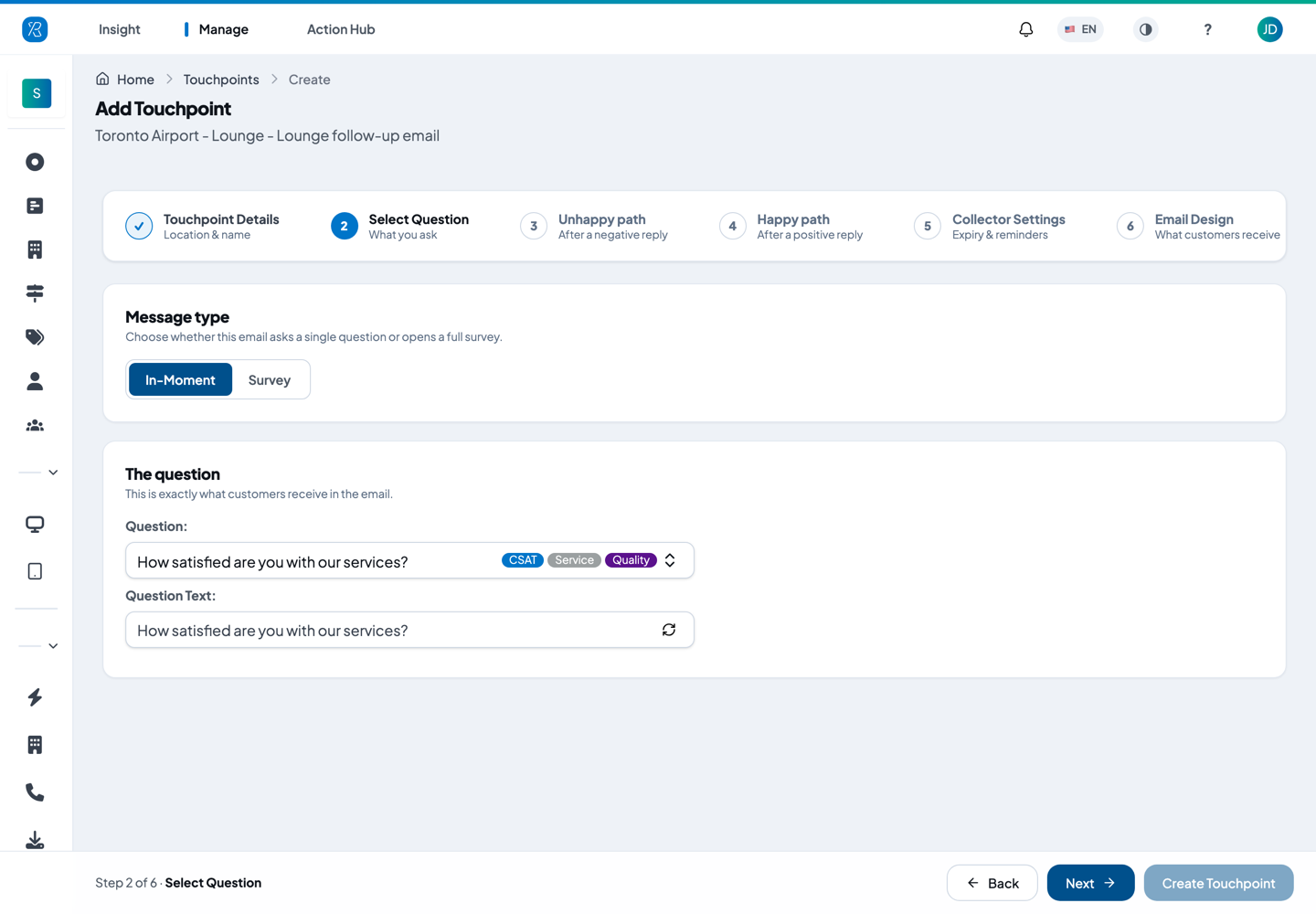Click the Message type heading

[x=177, y=317]
